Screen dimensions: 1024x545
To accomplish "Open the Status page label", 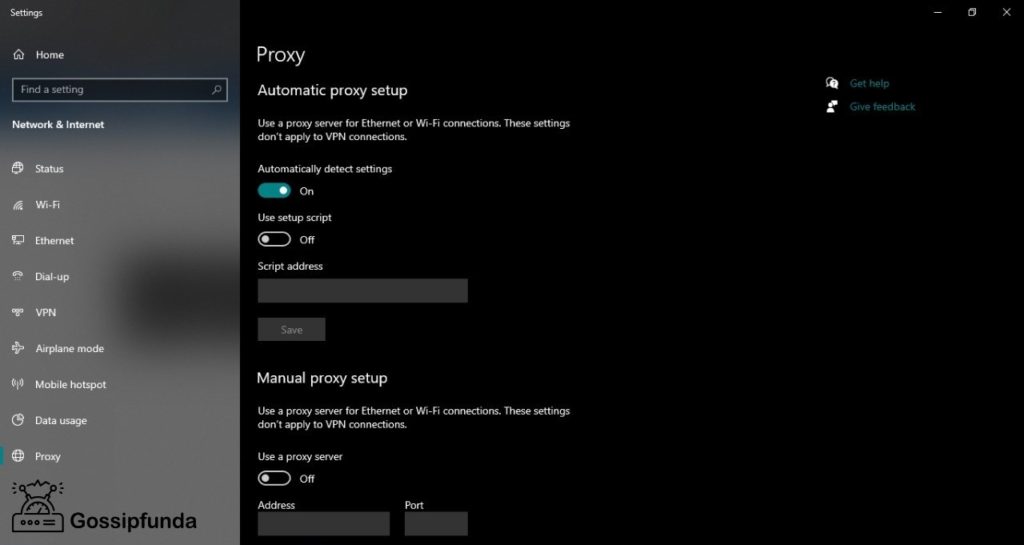I will (49, 169).
